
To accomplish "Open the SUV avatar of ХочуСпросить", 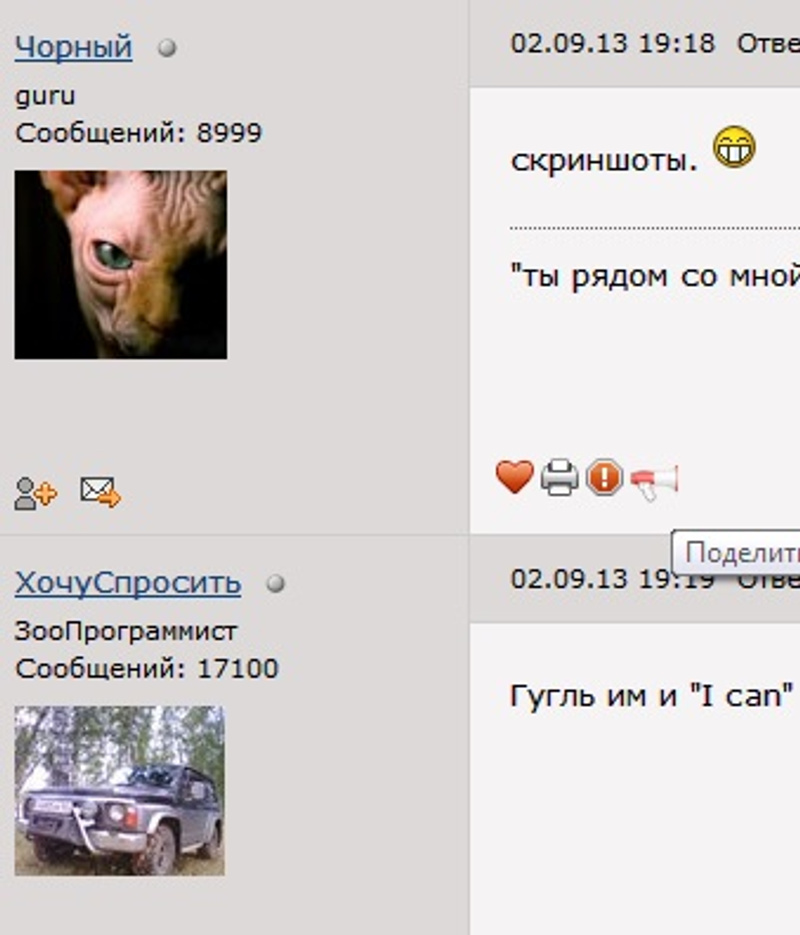I will point(119,791).
